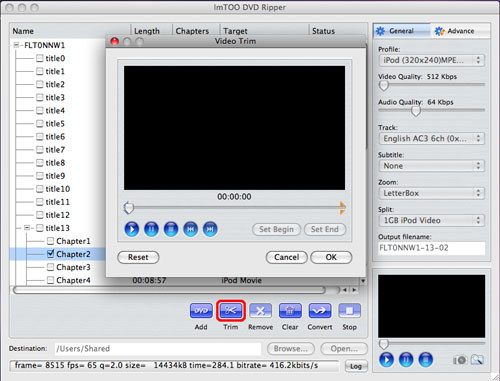This screenshot has height=381, width=500.
Task: Click the Name column header
Action: click(70, 31)
